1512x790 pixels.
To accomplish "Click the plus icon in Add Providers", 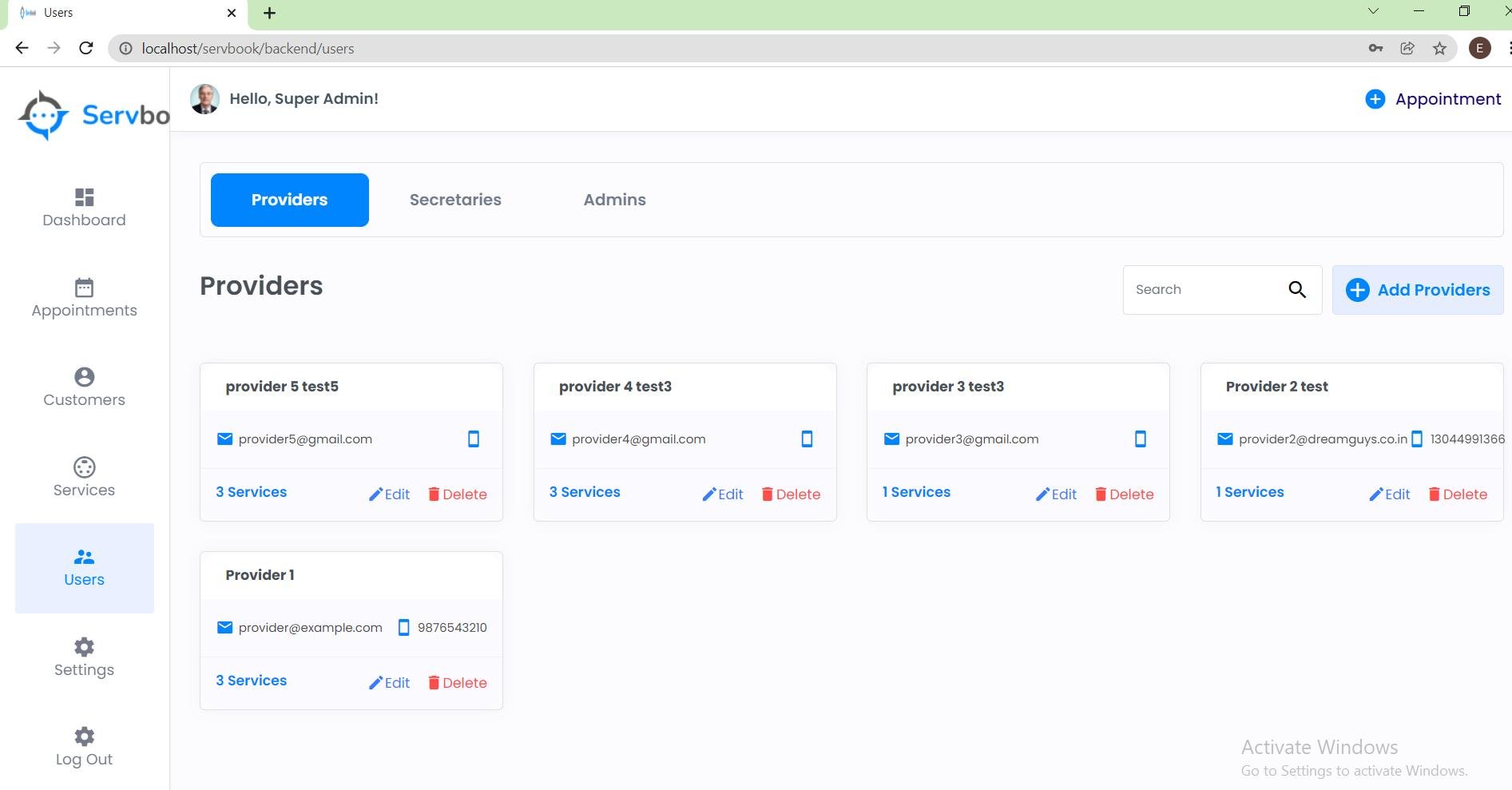I will (1357, 290).
